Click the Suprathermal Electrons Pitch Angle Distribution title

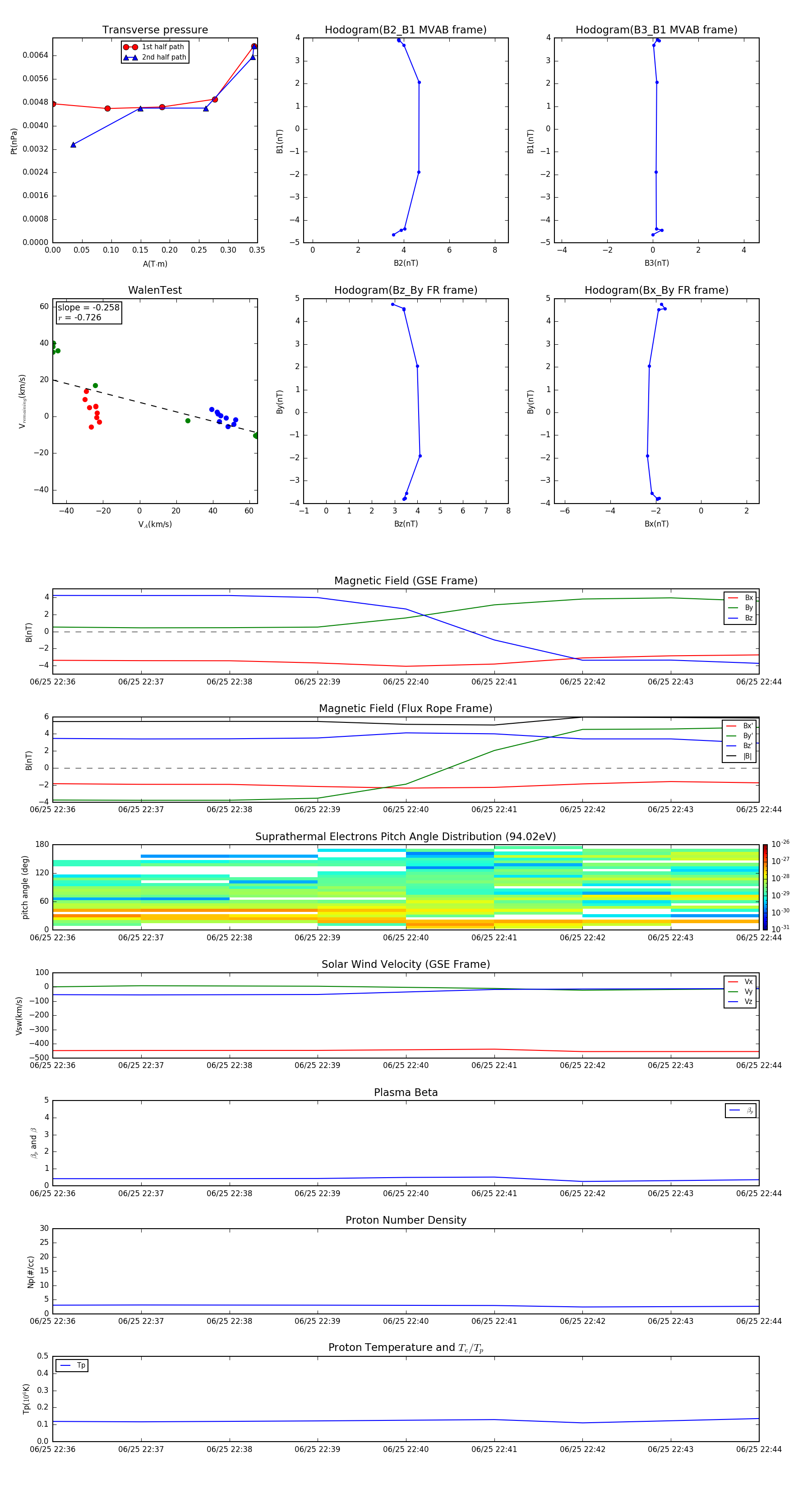406,837
